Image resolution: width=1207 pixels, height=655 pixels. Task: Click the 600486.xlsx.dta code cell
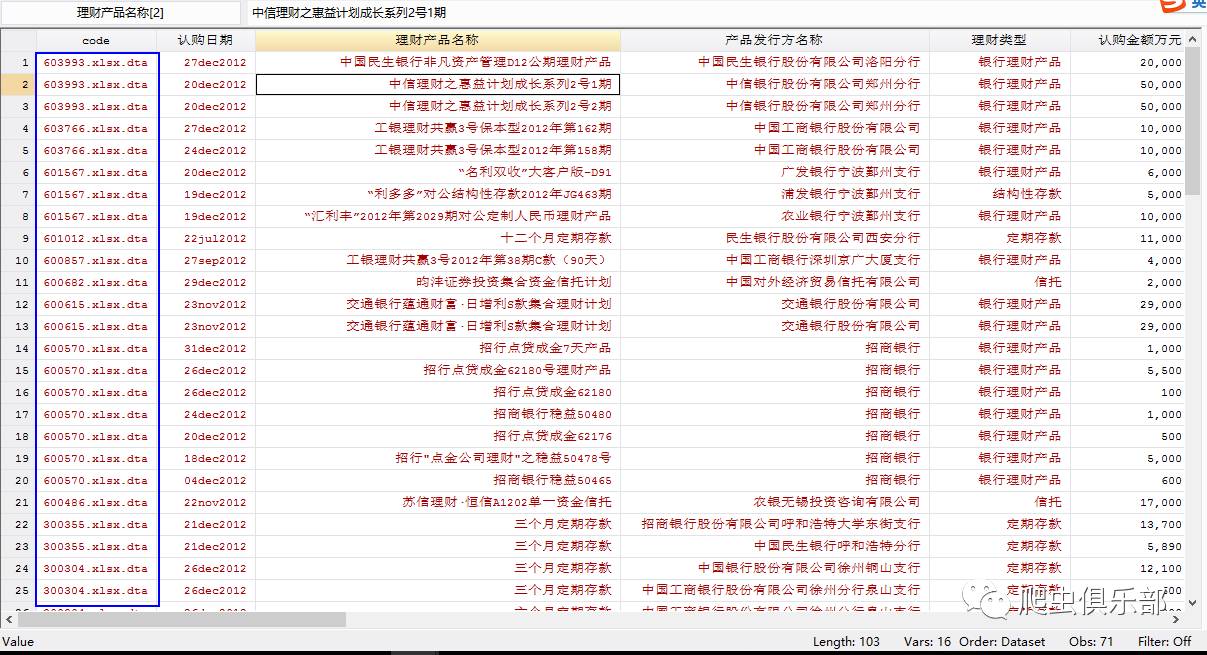coord(96,502)
